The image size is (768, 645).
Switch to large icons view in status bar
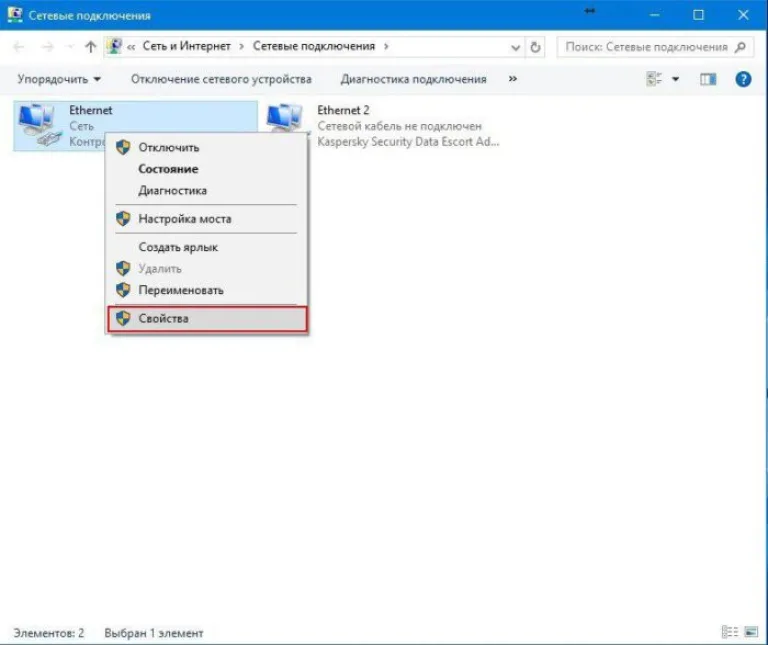point(751,632)
